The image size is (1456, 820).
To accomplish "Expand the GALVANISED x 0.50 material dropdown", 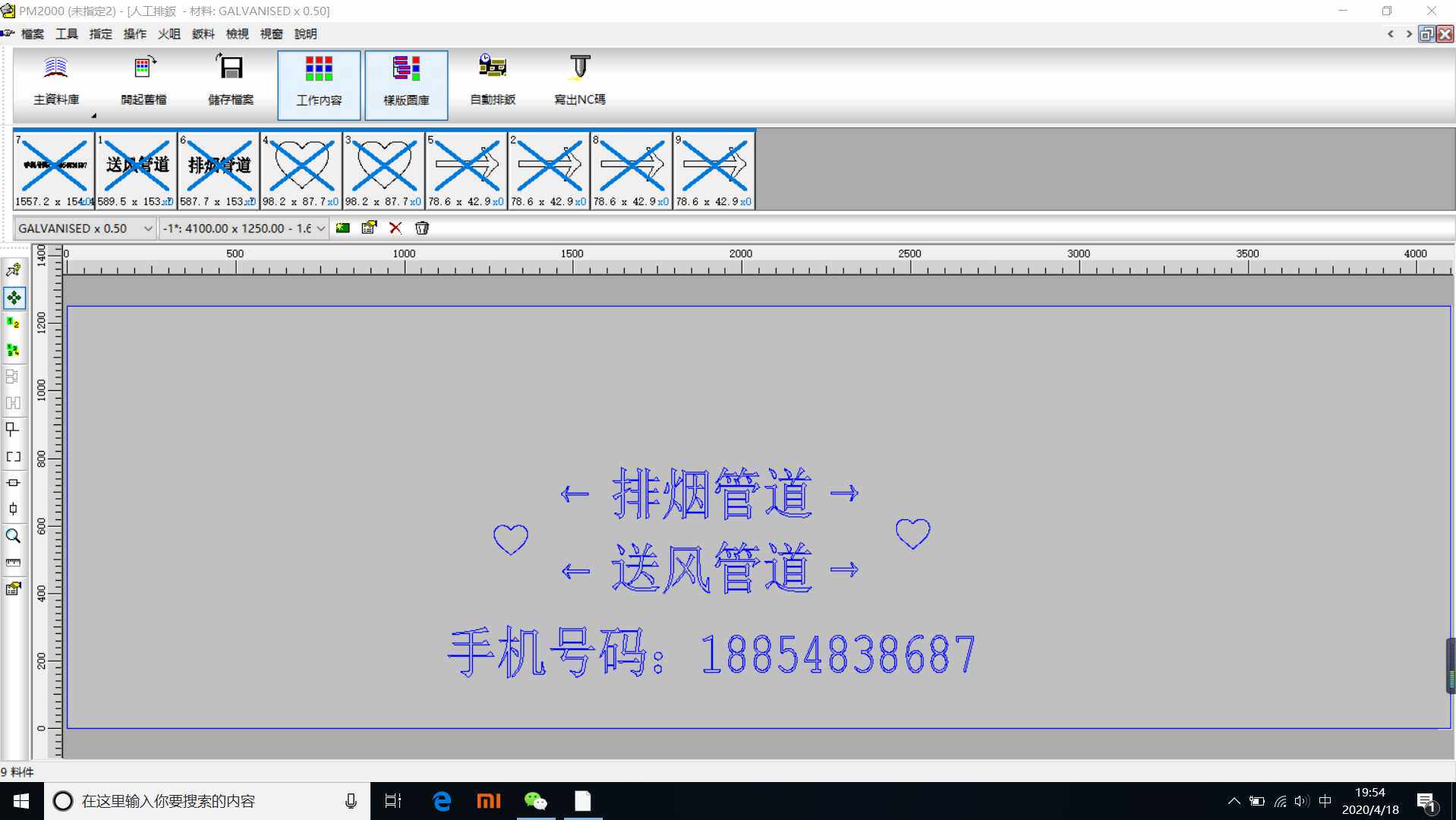I will tap(148, 229).
